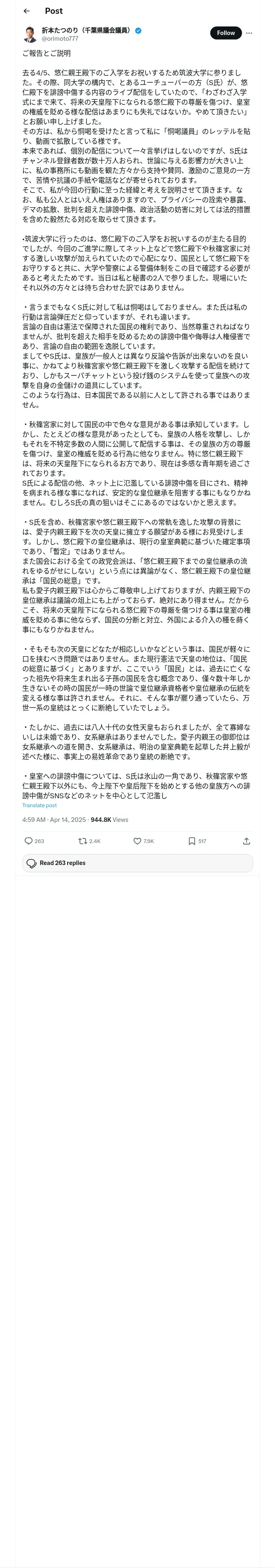The image size is (275, 1568).
Task: Click the "Post" page heading
Action: pyautogui.click(x=54, y=11)
